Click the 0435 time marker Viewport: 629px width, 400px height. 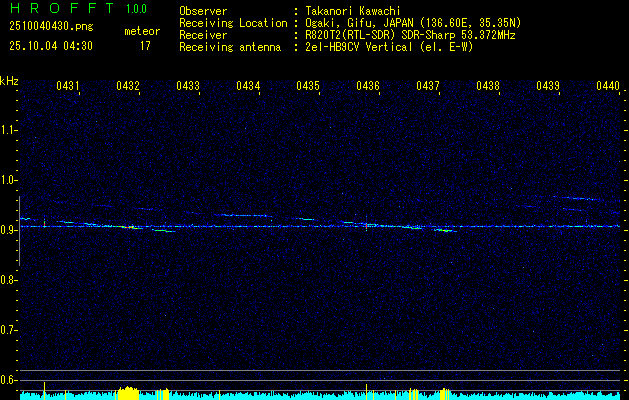(x=308, y=87)
